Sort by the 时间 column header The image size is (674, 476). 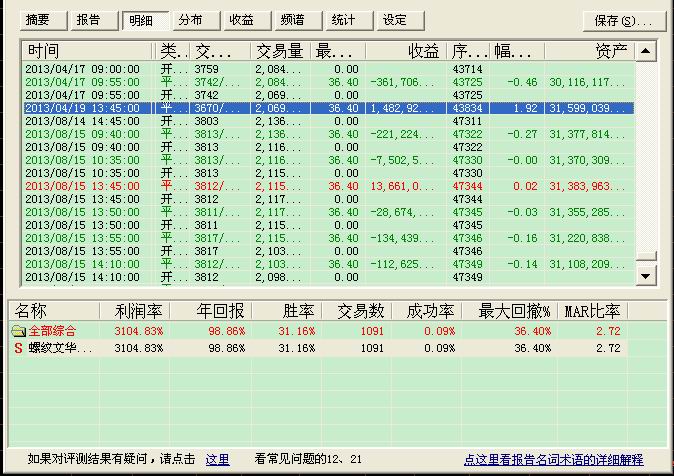87,51
